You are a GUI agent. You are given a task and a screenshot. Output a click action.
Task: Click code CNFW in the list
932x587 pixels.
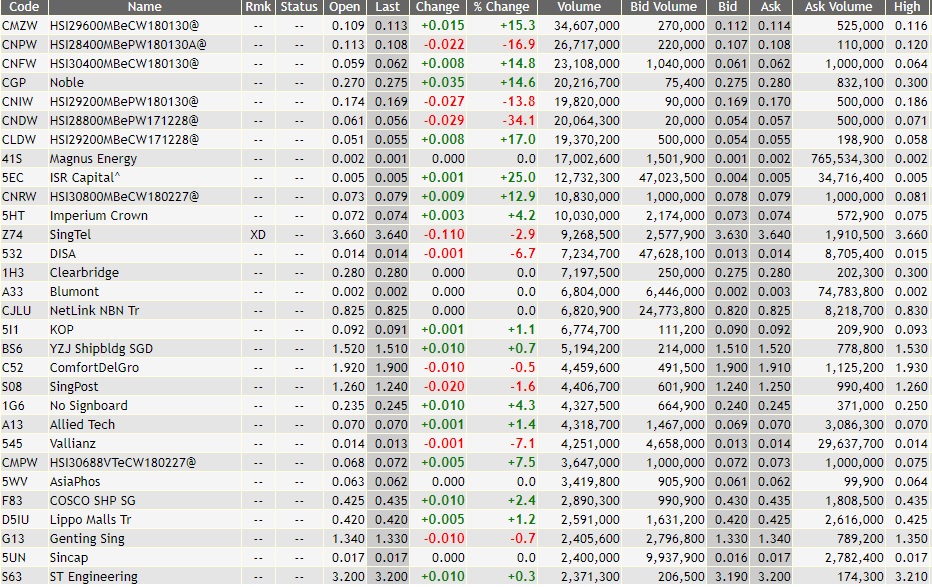19,64
